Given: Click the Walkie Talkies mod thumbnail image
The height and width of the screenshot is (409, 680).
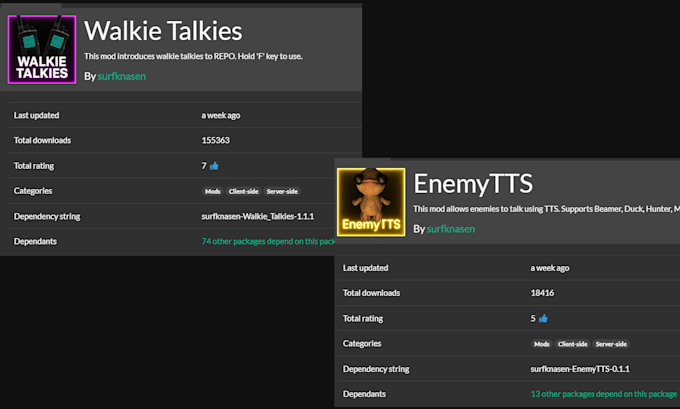Looking at the screenshot, I should pyautogui.click(x=42, y=49).
